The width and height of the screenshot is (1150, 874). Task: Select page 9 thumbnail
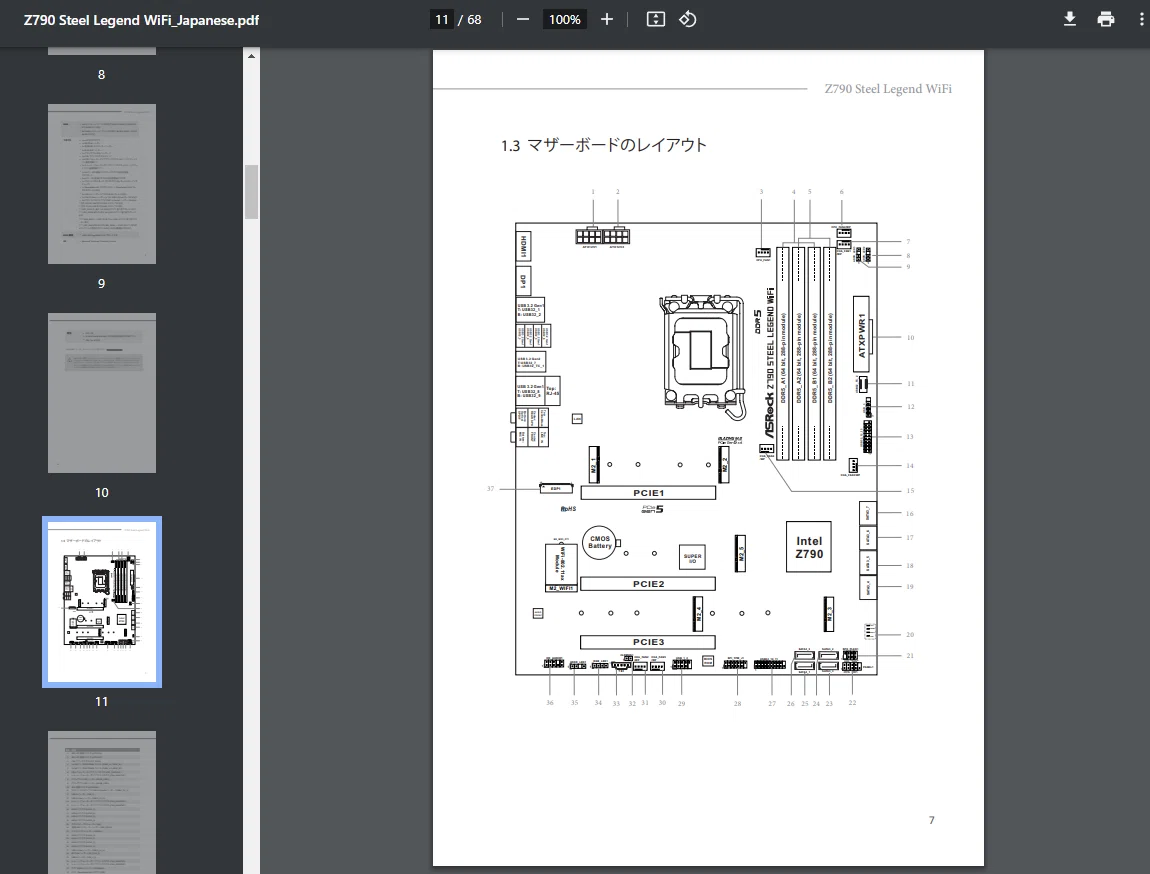tap(102, 184)
